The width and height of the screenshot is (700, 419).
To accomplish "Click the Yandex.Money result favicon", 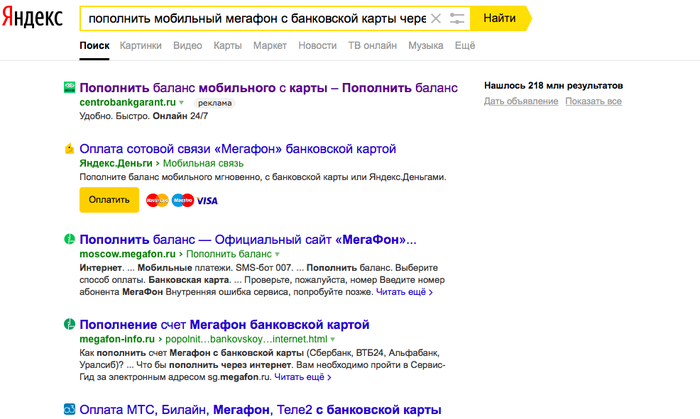I will (69, 149).
